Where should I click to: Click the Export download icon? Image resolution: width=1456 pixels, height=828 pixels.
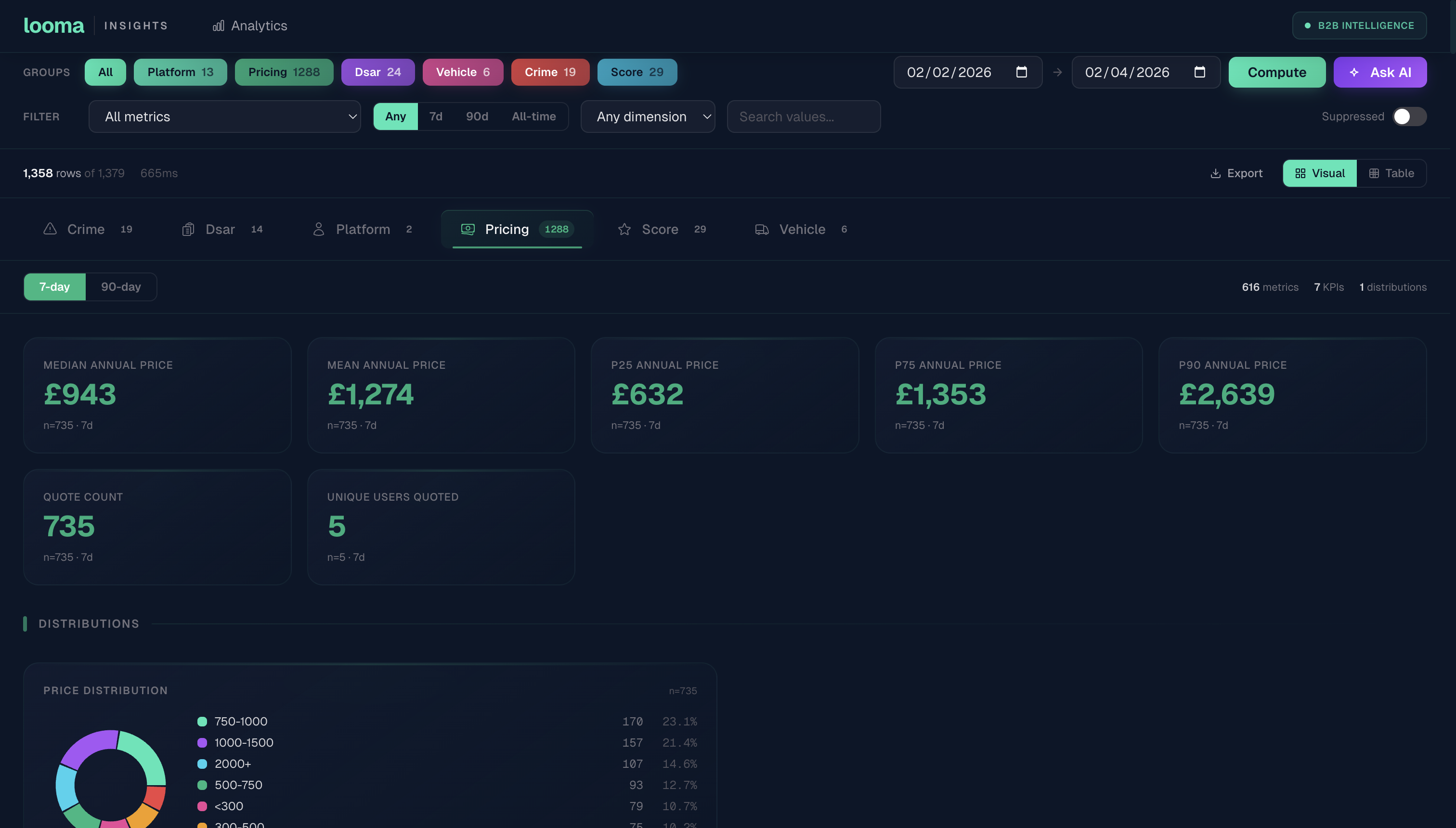click(1216, 173)
